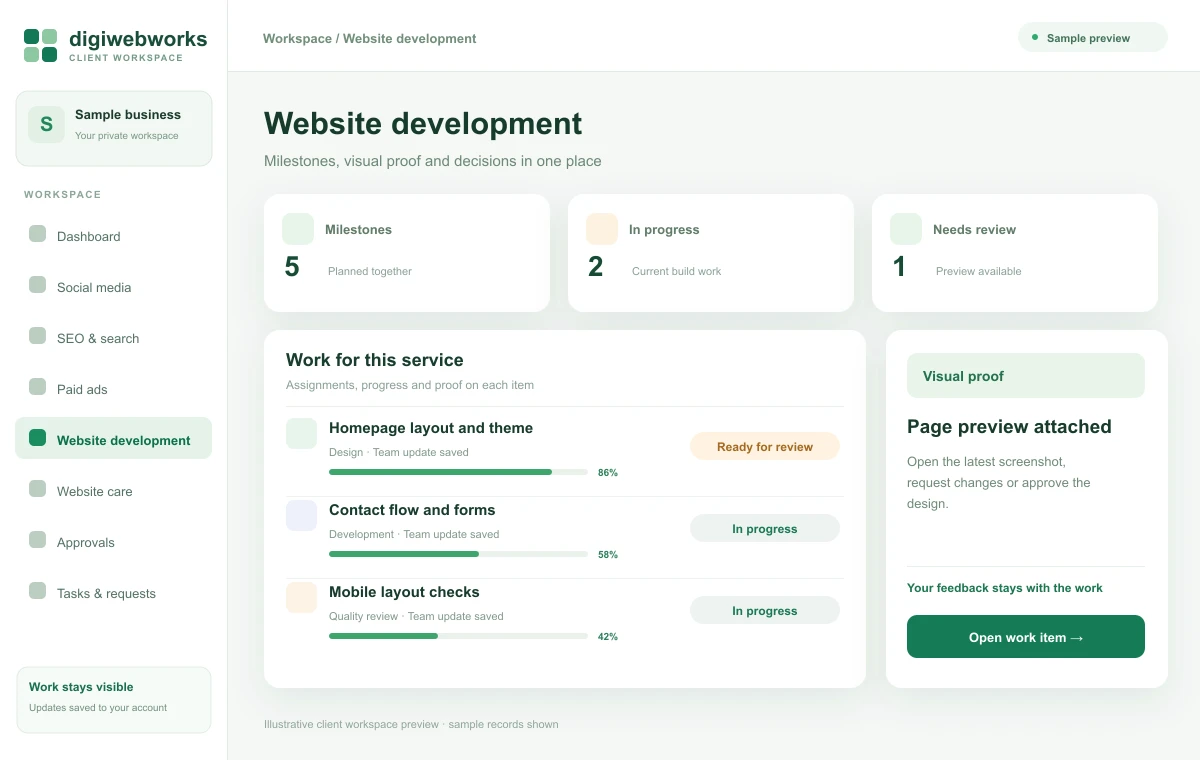Click Development · Team update saved text
Screen dimensions: 1200x760
[414, 534]
